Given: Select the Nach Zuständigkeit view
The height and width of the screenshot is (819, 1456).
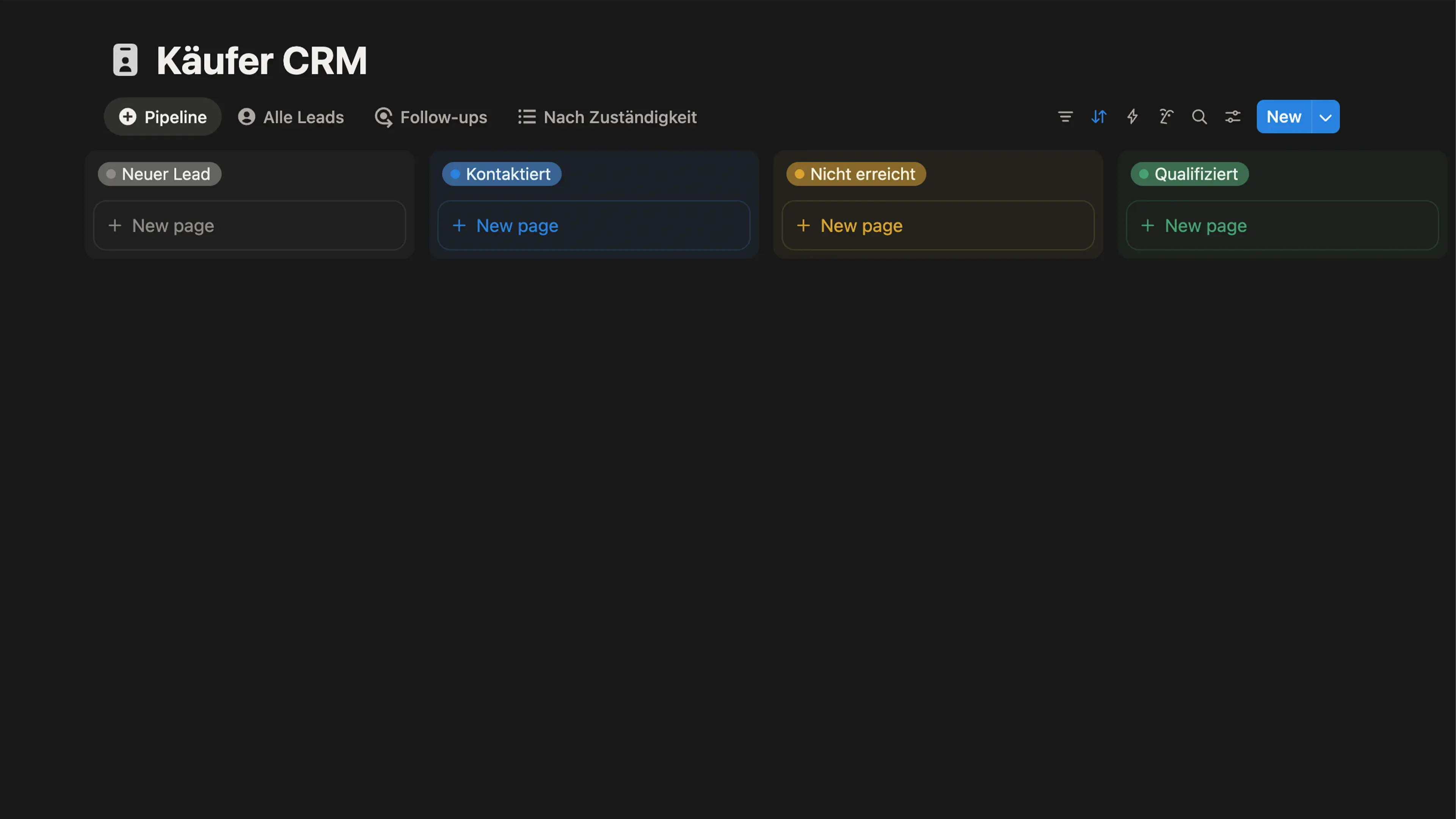Looking at the screenshot, I should (620, 117).
